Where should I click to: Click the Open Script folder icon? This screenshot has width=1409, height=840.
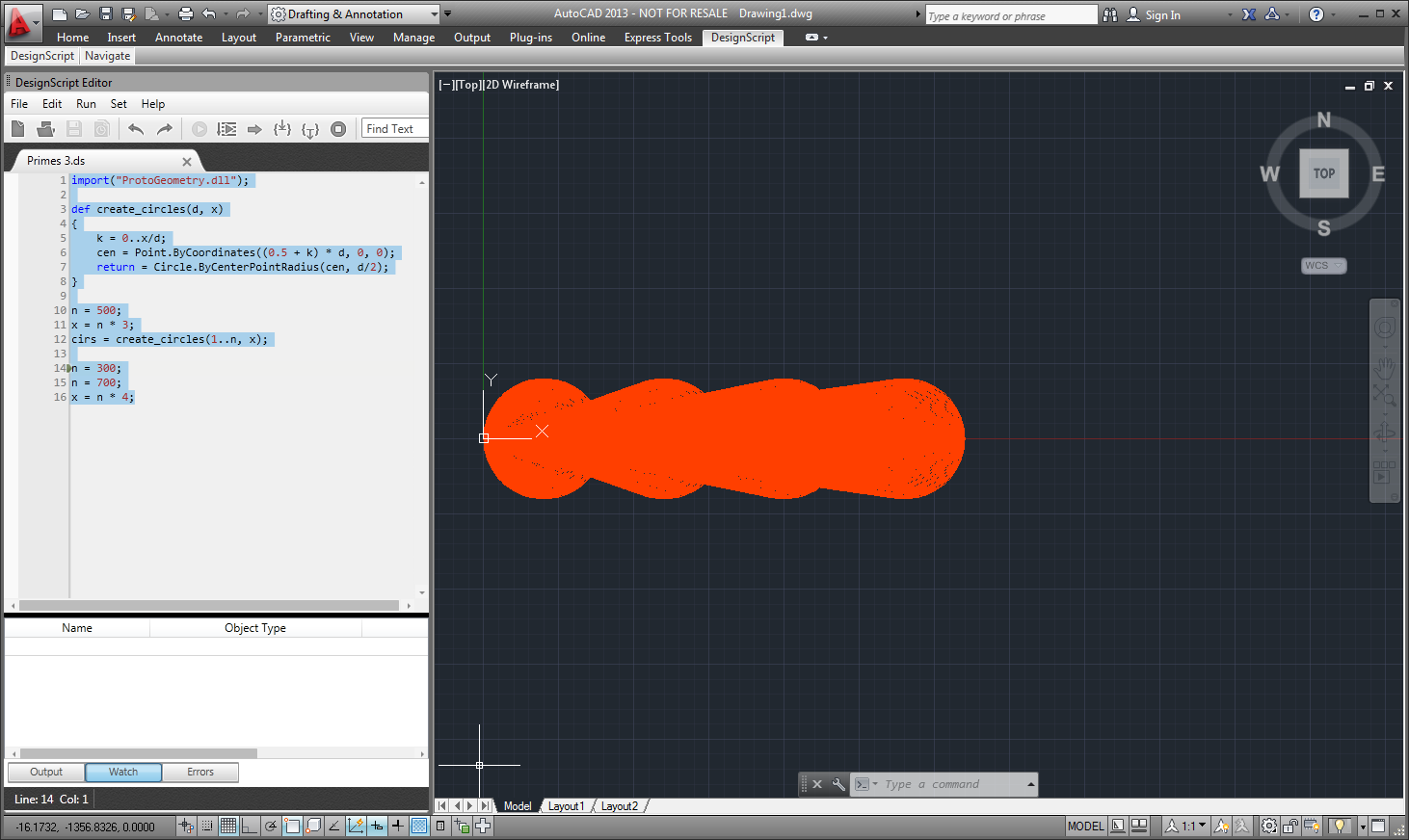(x=45, y=129)
